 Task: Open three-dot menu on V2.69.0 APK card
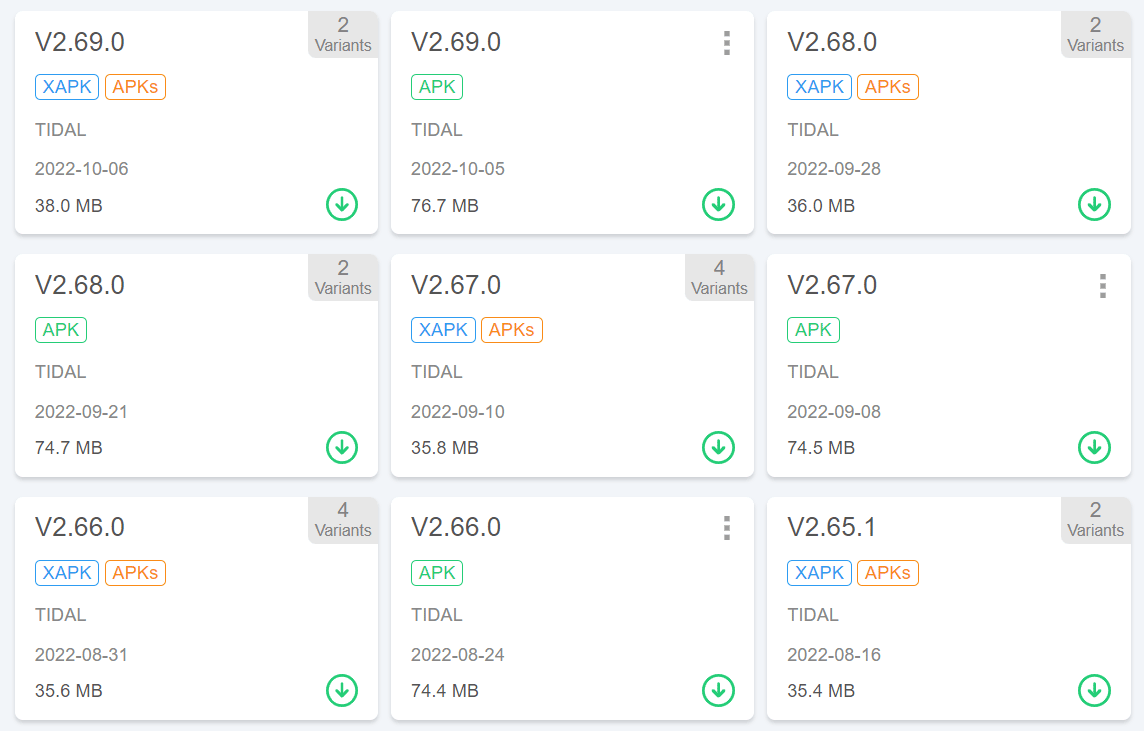[727, 43]
